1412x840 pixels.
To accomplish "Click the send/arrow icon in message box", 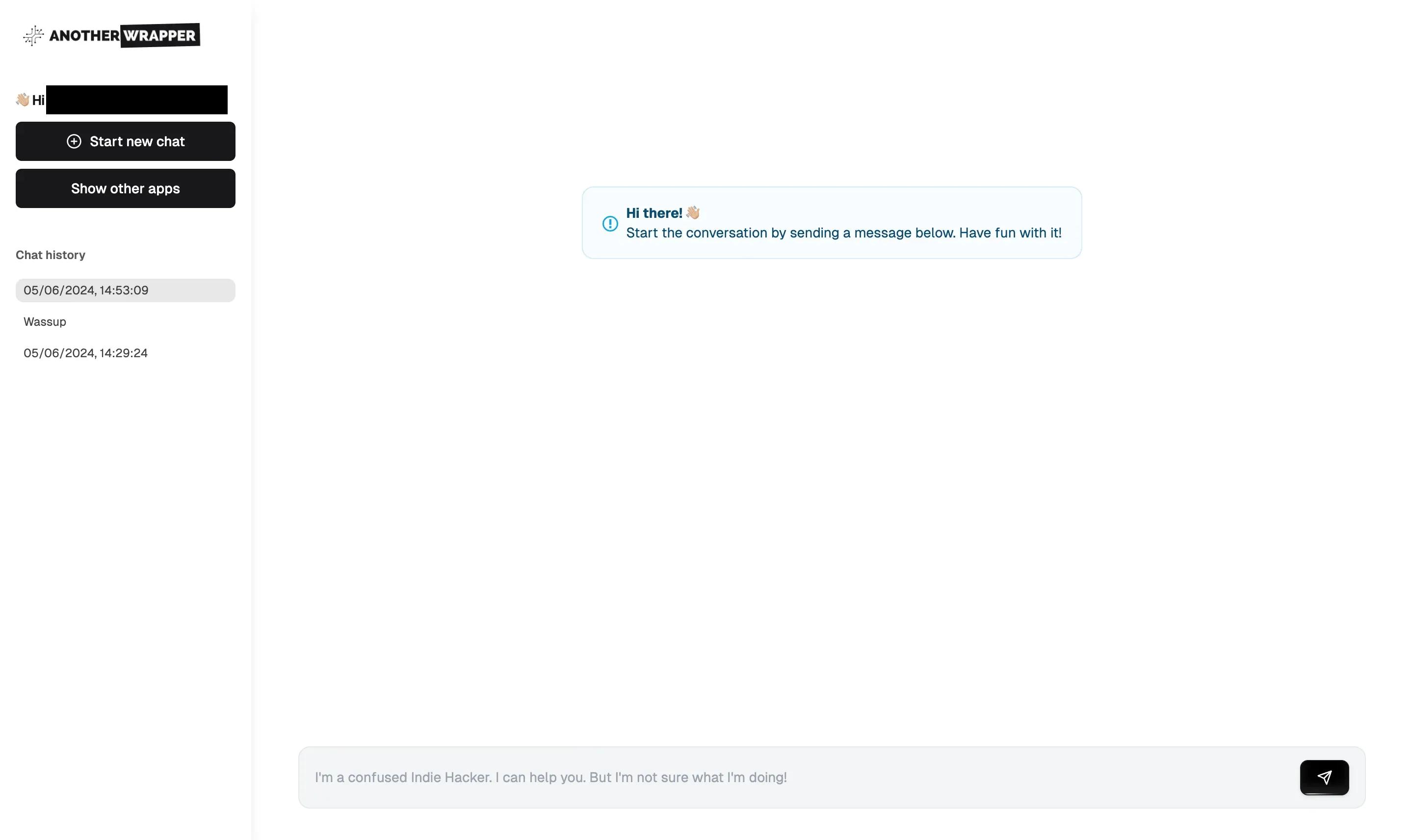I will click(1324, 777).
